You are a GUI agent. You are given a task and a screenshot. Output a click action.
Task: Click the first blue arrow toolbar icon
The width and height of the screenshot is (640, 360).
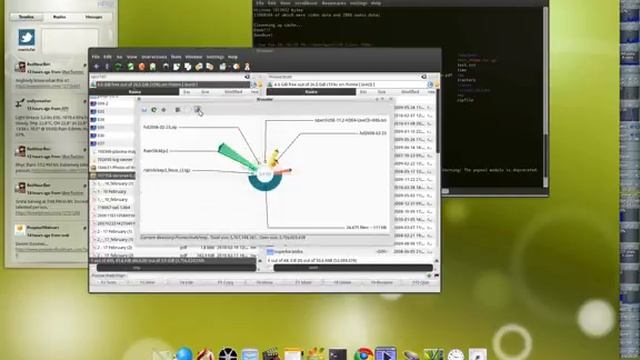coord(96,67)
